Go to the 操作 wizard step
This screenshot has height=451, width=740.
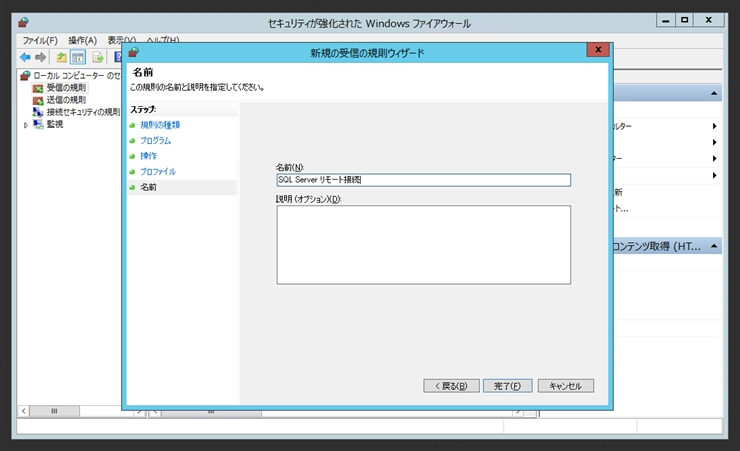point(148,156)
